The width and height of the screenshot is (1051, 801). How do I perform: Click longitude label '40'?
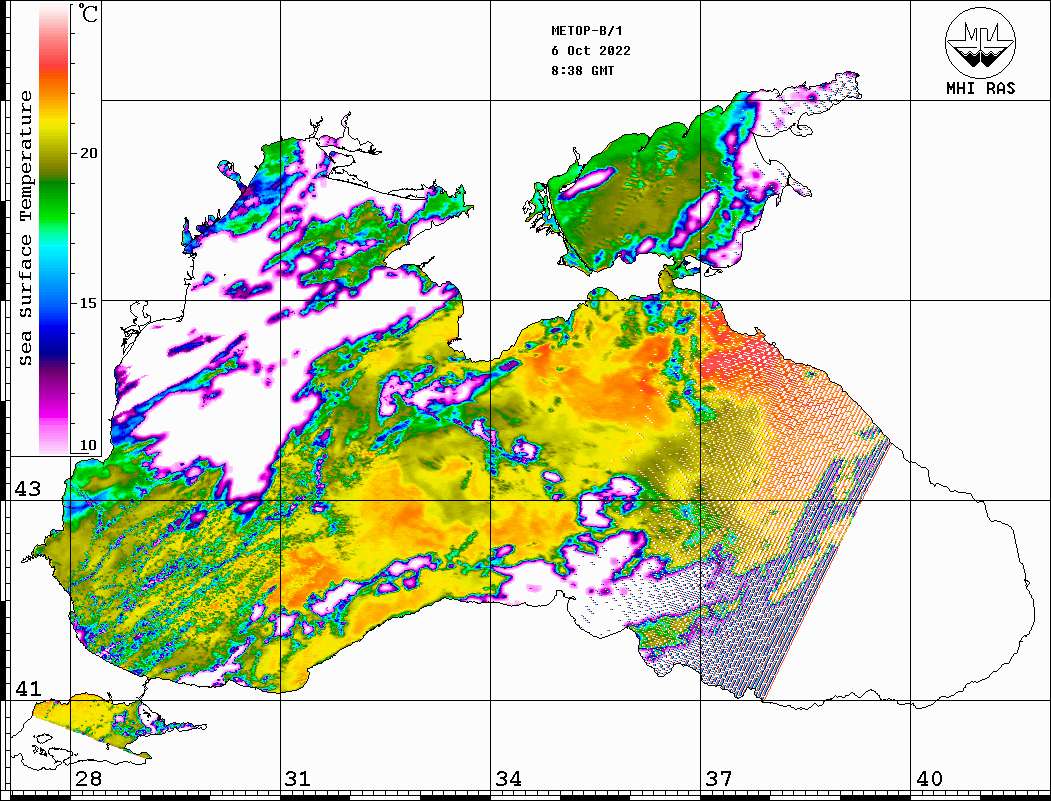click(x=929, y=778)
